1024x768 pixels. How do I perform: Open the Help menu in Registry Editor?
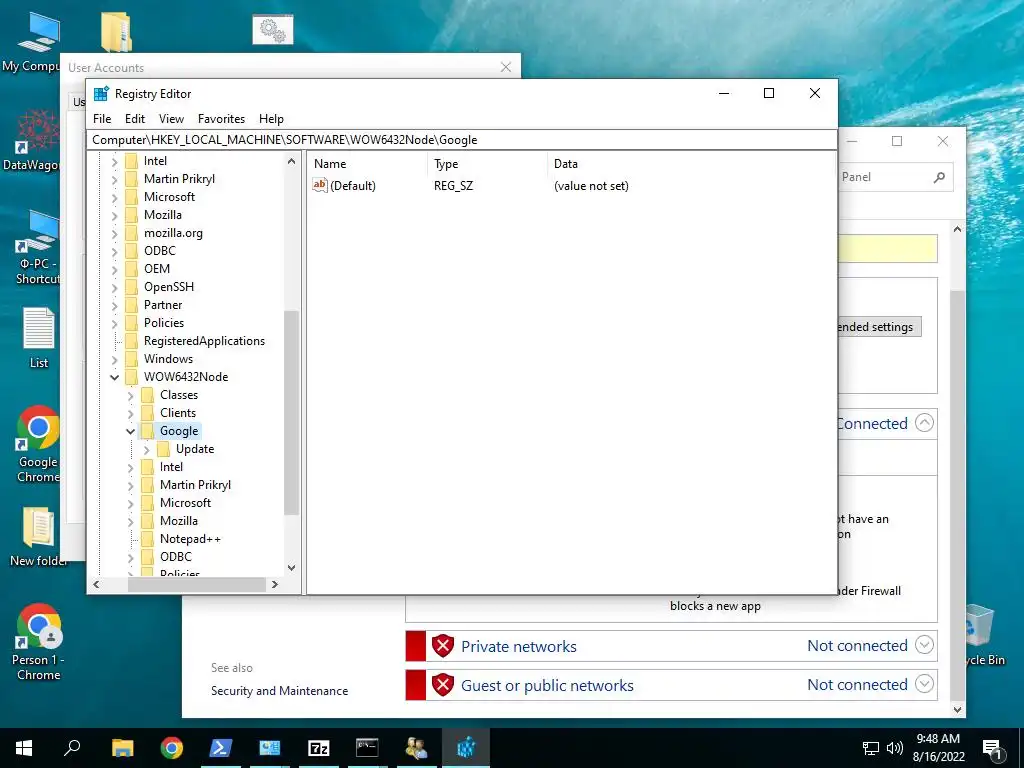(x=271, y=119)
